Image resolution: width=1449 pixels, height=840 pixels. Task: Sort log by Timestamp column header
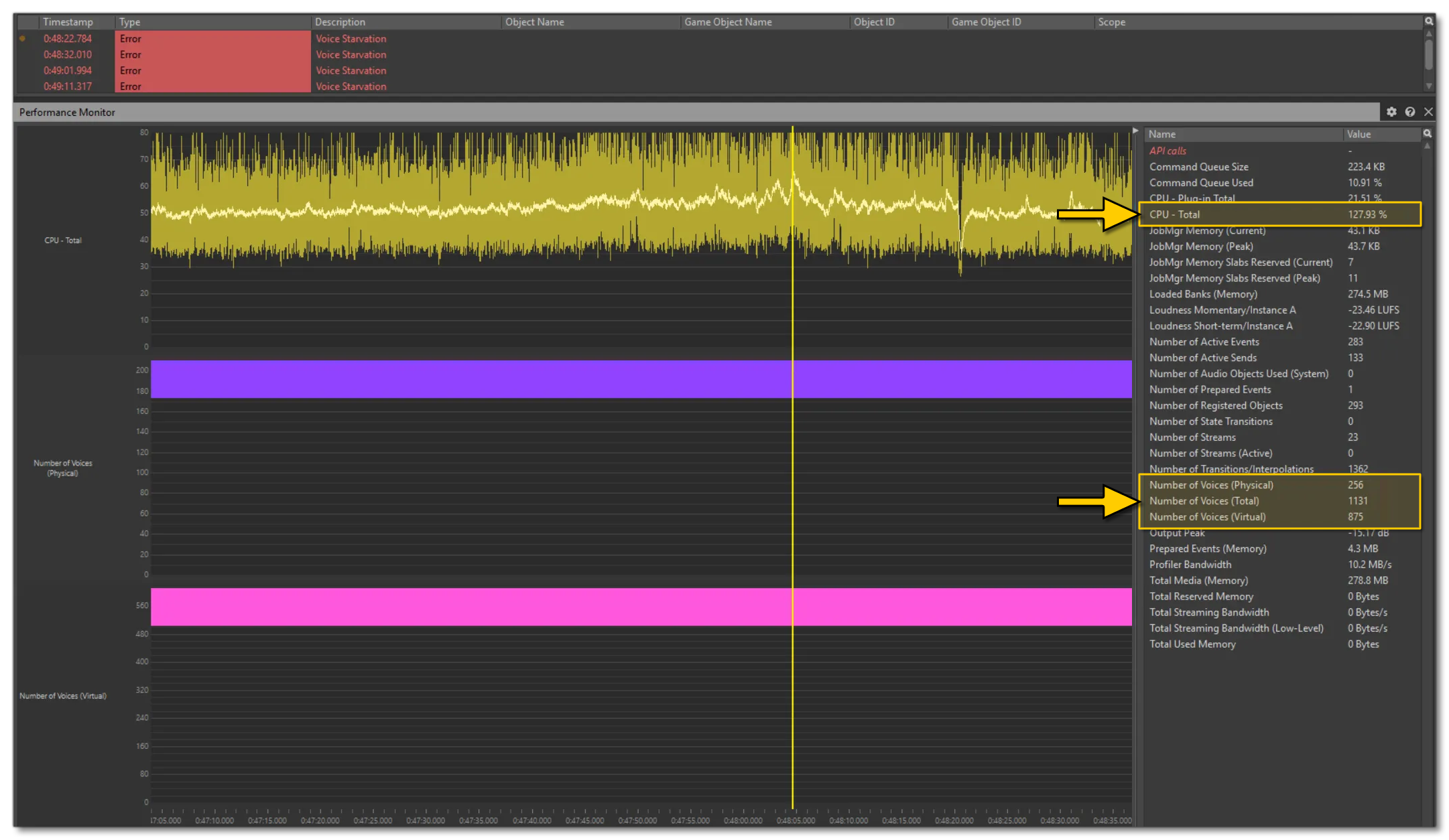tap(68, 22)
